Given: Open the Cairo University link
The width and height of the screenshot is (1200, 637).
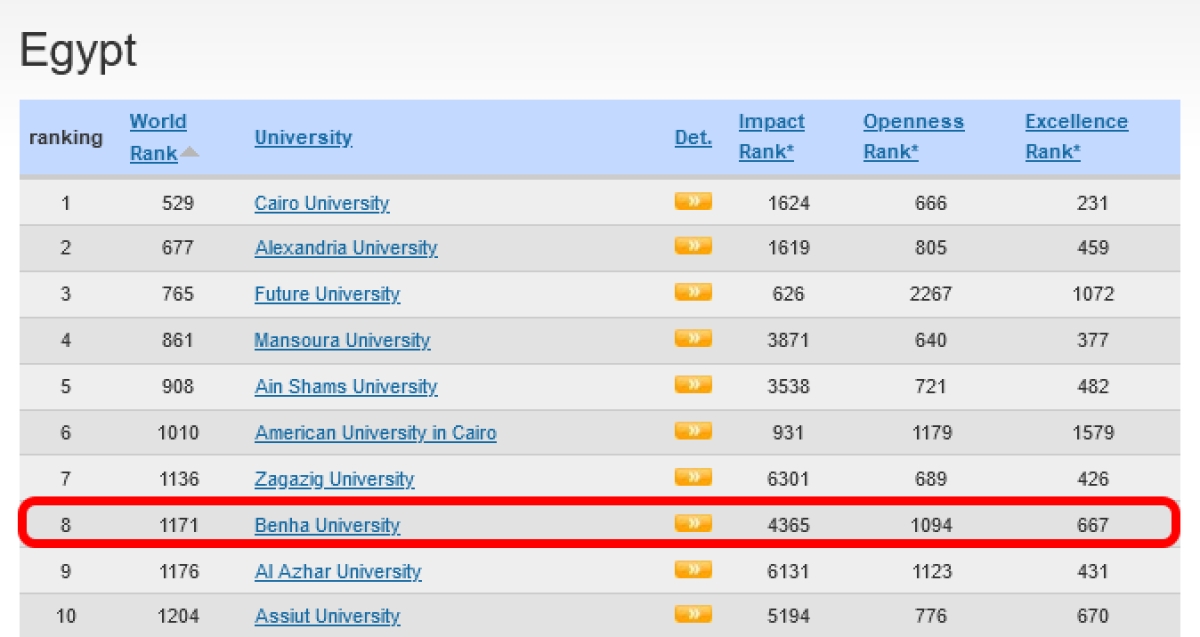Looking at the screenshot, I should 322,203.
